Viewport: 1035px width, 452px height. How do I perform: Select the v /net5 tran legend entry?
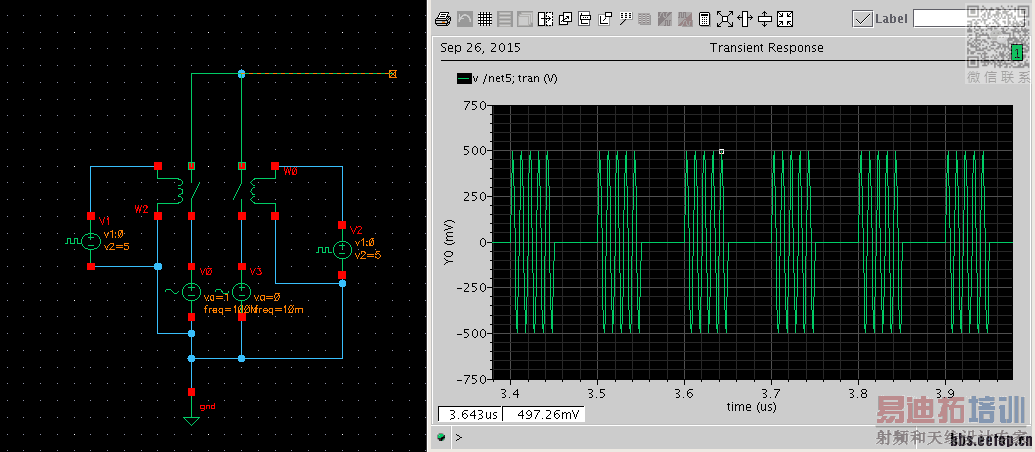pyautogui.click(x=506, y=79)
